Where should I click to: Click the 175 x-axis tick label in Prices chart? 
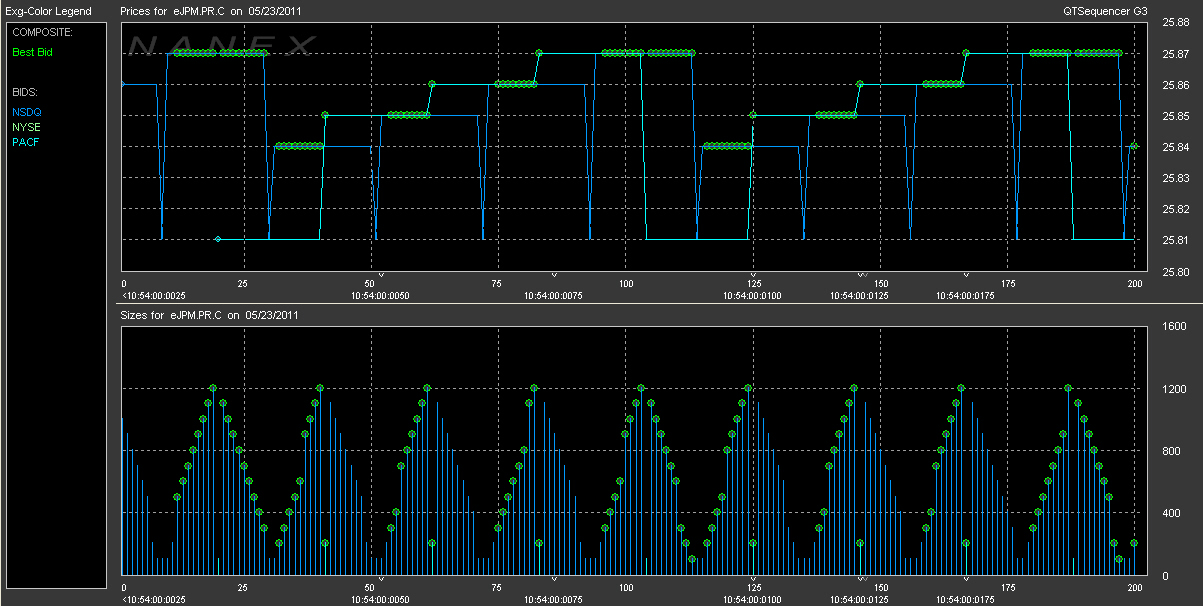point(1006,284)
